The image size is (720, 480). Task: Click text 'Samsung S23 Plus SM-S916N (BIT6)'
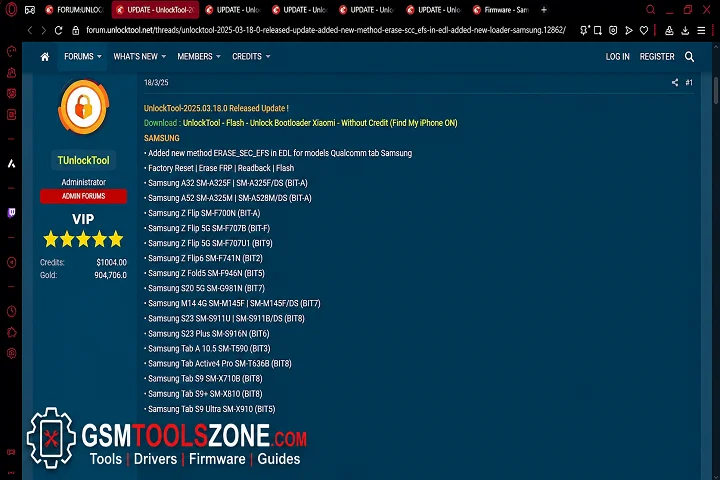[208, 334]
